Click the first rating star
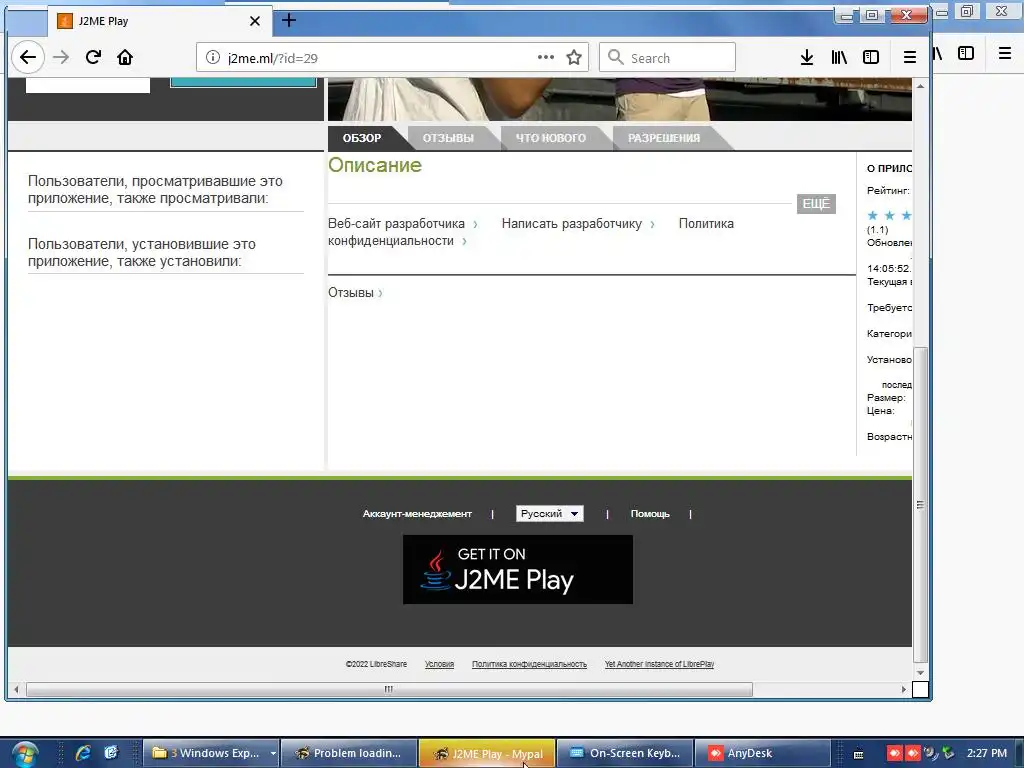Image resolution: width=1024 pixels, height=768 pixels. click(x=872, y=216)
